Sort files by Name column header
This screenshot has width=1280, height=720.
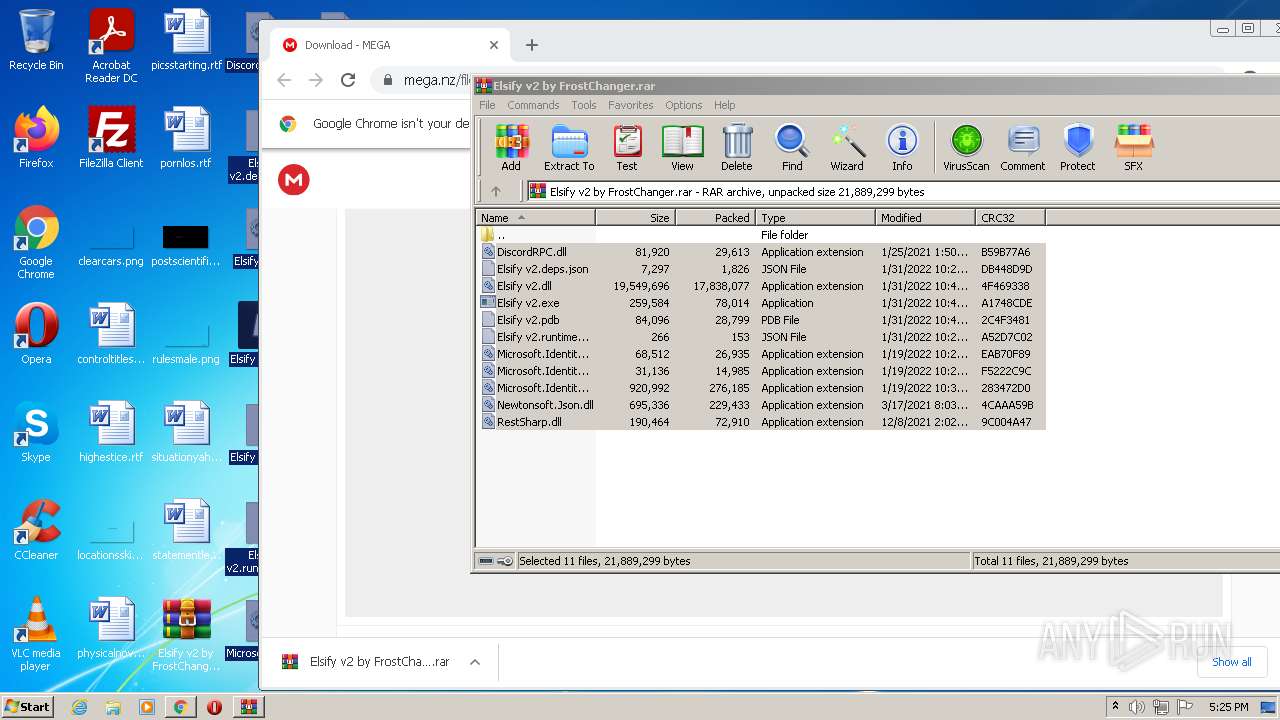535,217
